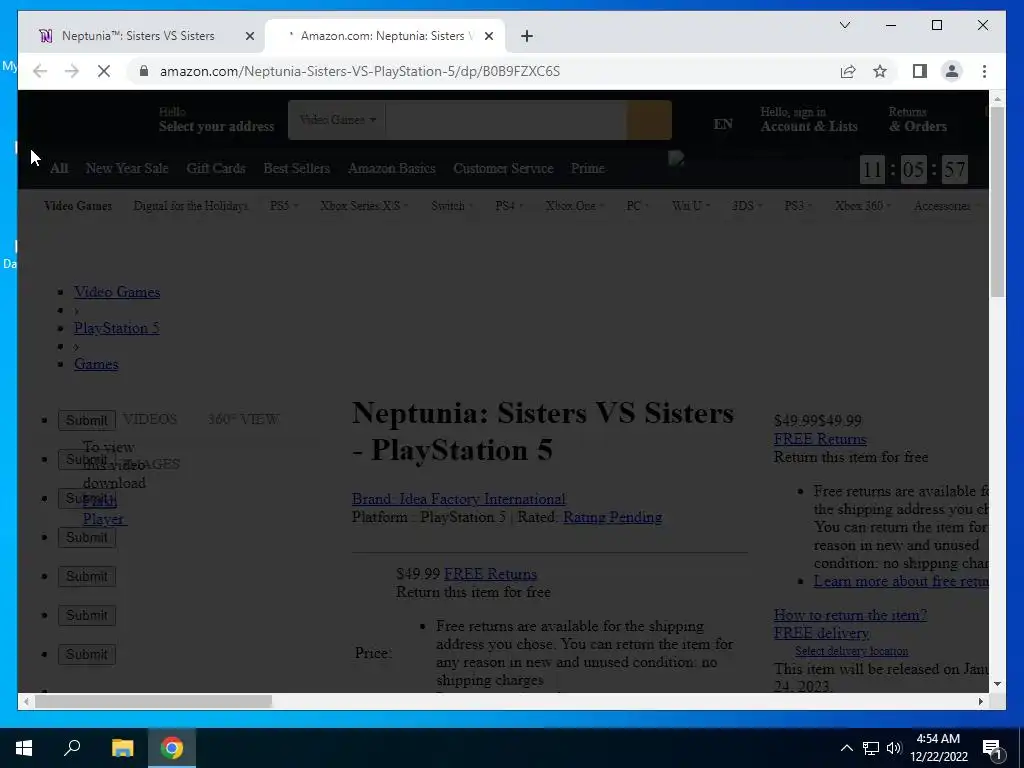Switch to the Neptunia™: Sisters VS Sisters tab
Image resolution: width=1024 pixels, height=768 pixels.
(138, 36)
